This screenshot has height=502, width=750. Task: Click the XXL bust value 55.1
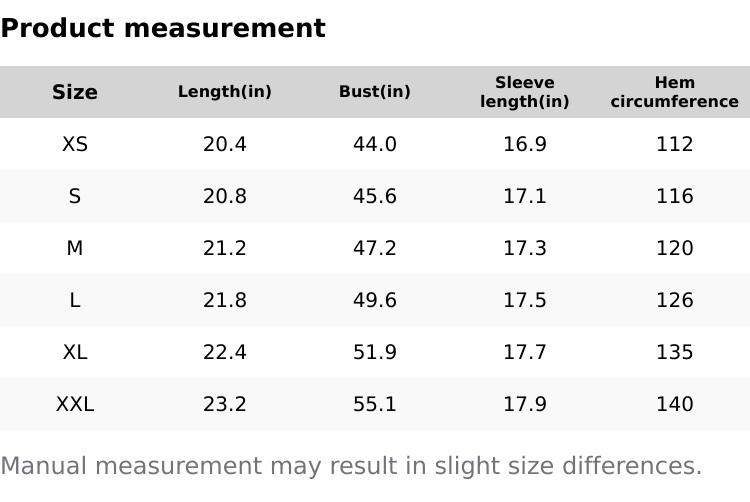[375, 404]
